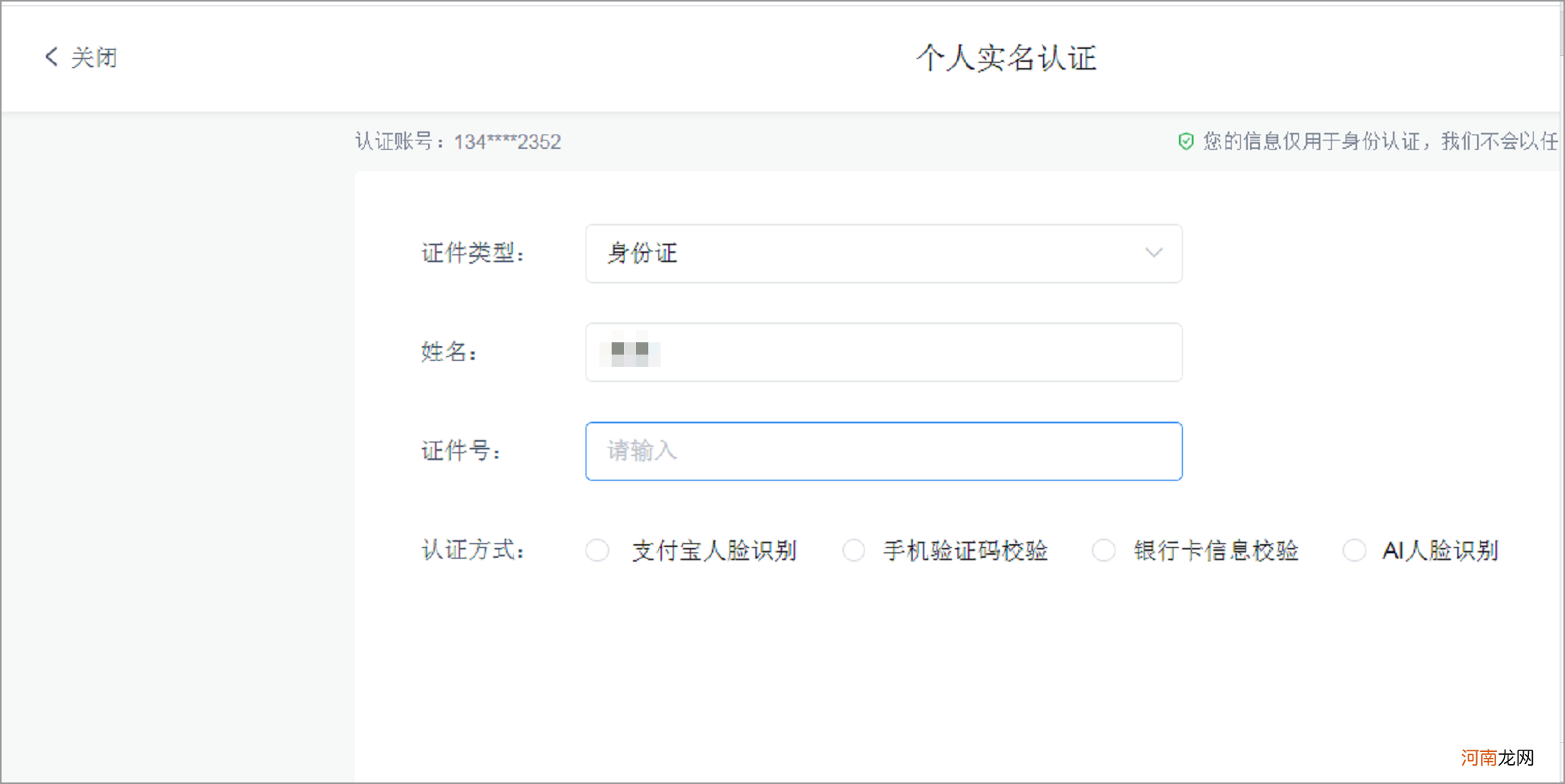Screen dimensions: 1565x784
Task: Choose the AI人脸识别 radio button
Action: tap(1354, 550)
